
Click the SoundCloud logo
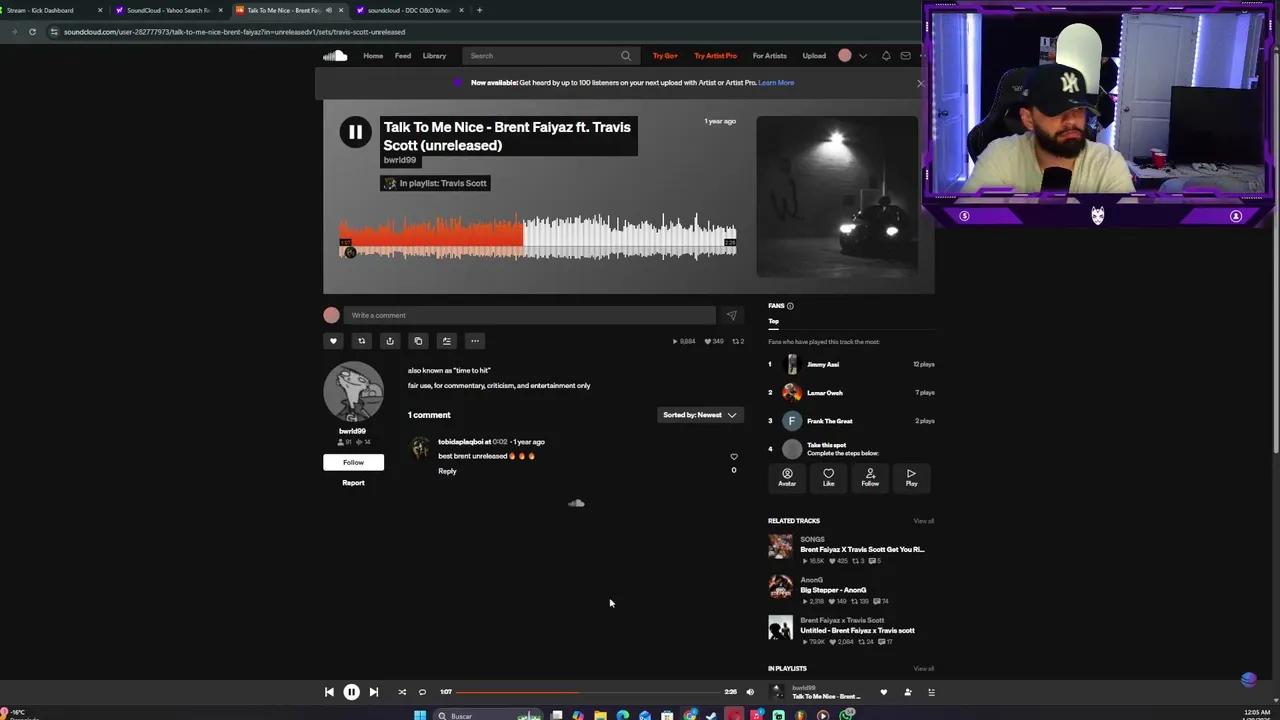pos(335,56)
